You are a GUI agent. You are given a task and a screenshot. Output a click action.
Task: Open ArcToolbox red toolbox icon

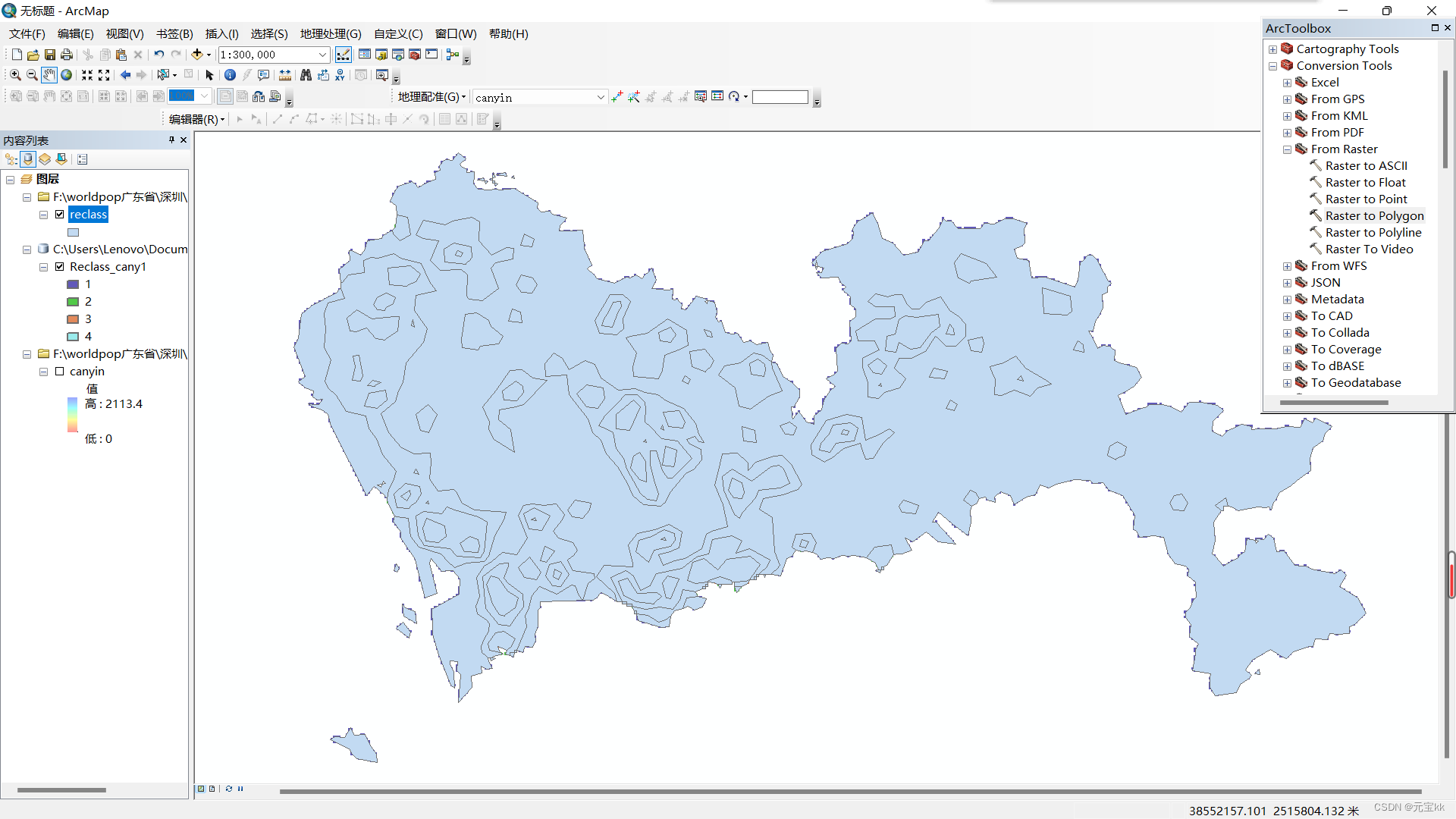point(415,55)
